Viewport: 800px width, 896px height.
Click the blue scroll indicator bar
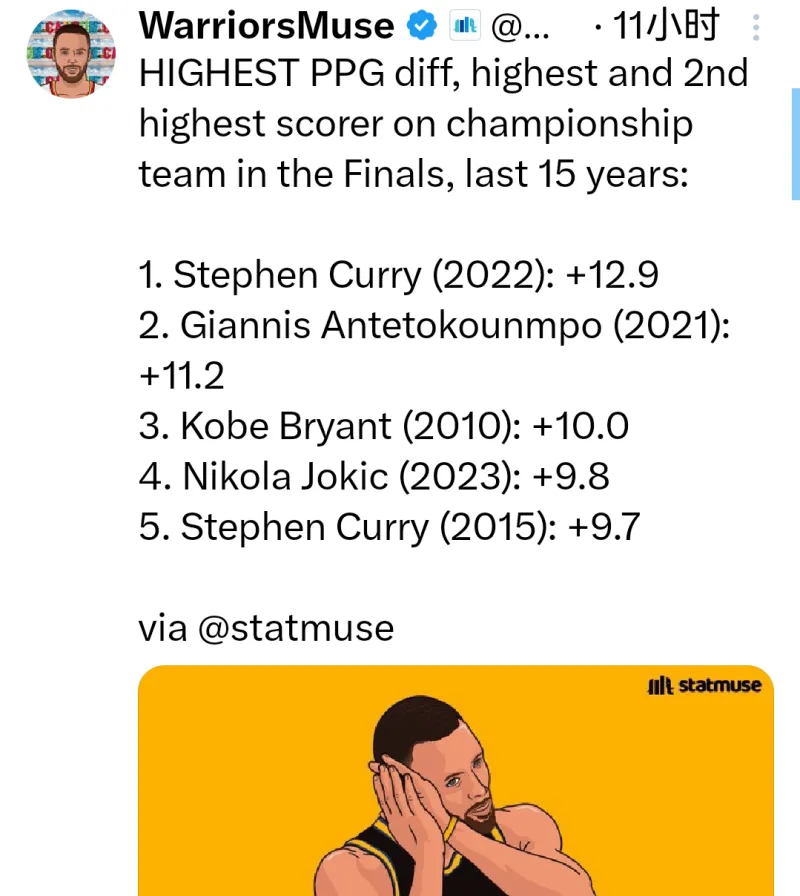coord(795,144)
